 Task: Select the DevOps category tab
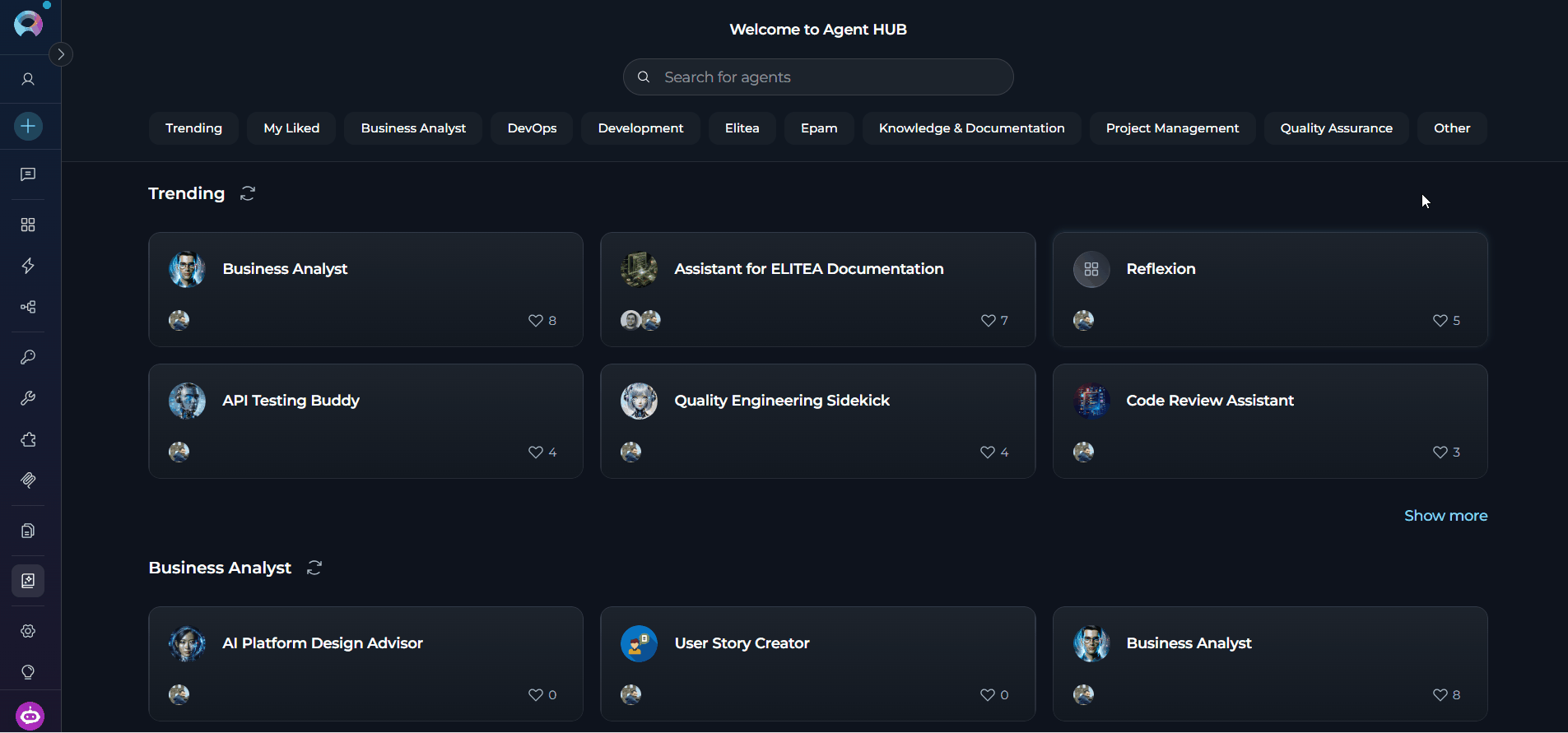(x=532, y=128)
